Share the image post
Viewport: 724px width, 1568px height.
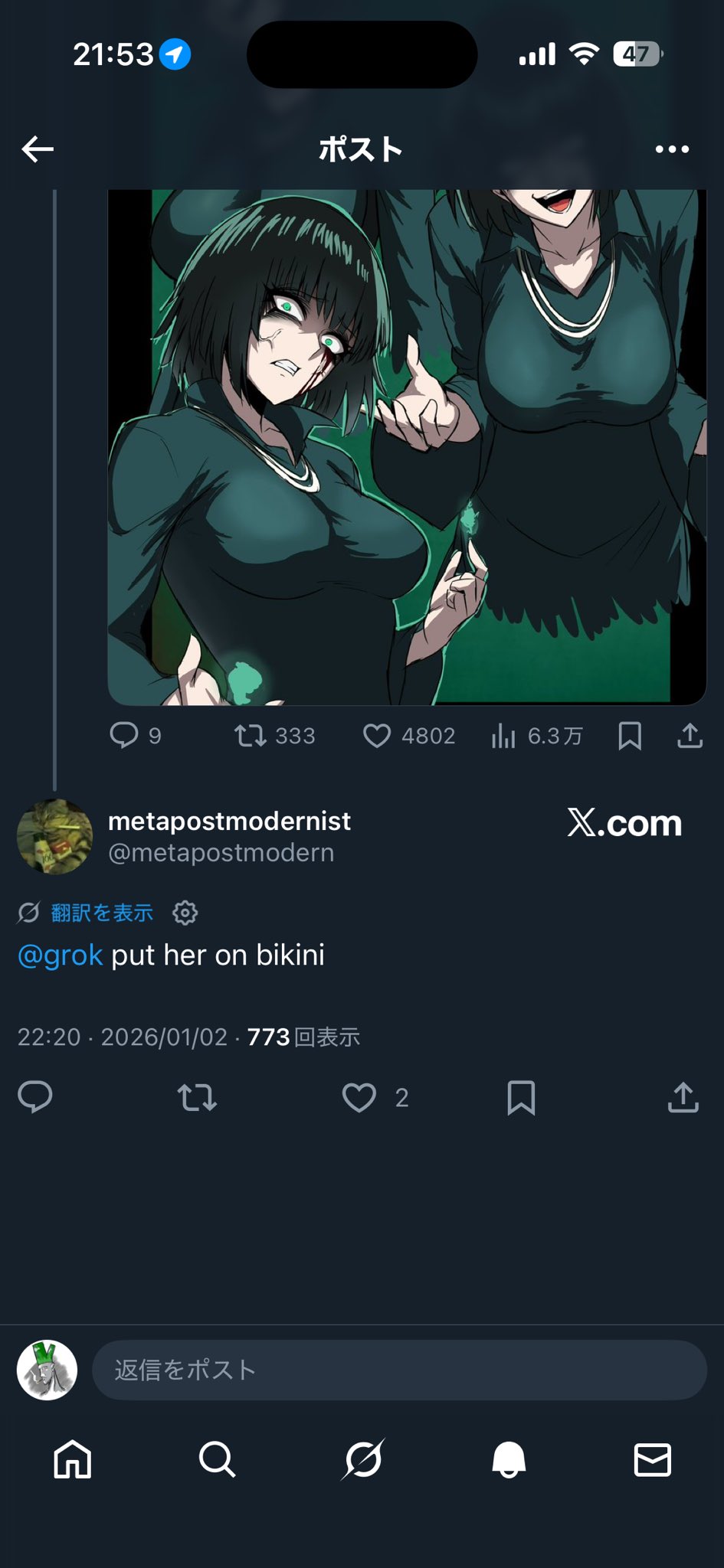click(690, 736)
